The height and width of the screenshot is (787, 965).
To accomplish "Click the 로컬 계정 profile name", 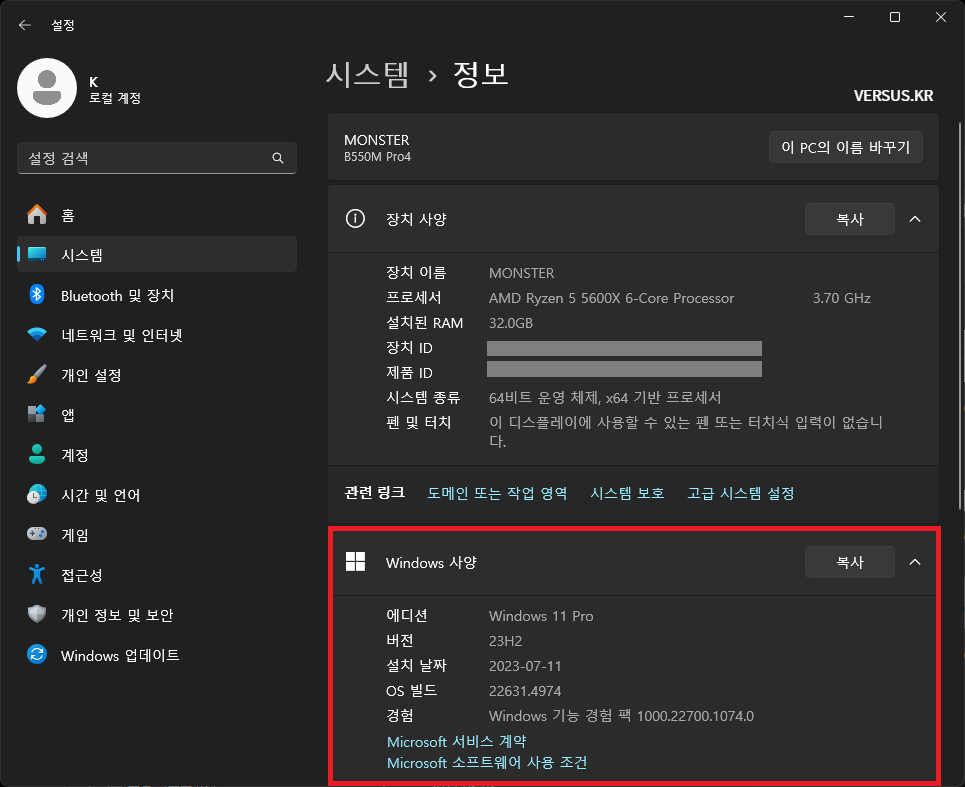I will click(x=115, y=98).
